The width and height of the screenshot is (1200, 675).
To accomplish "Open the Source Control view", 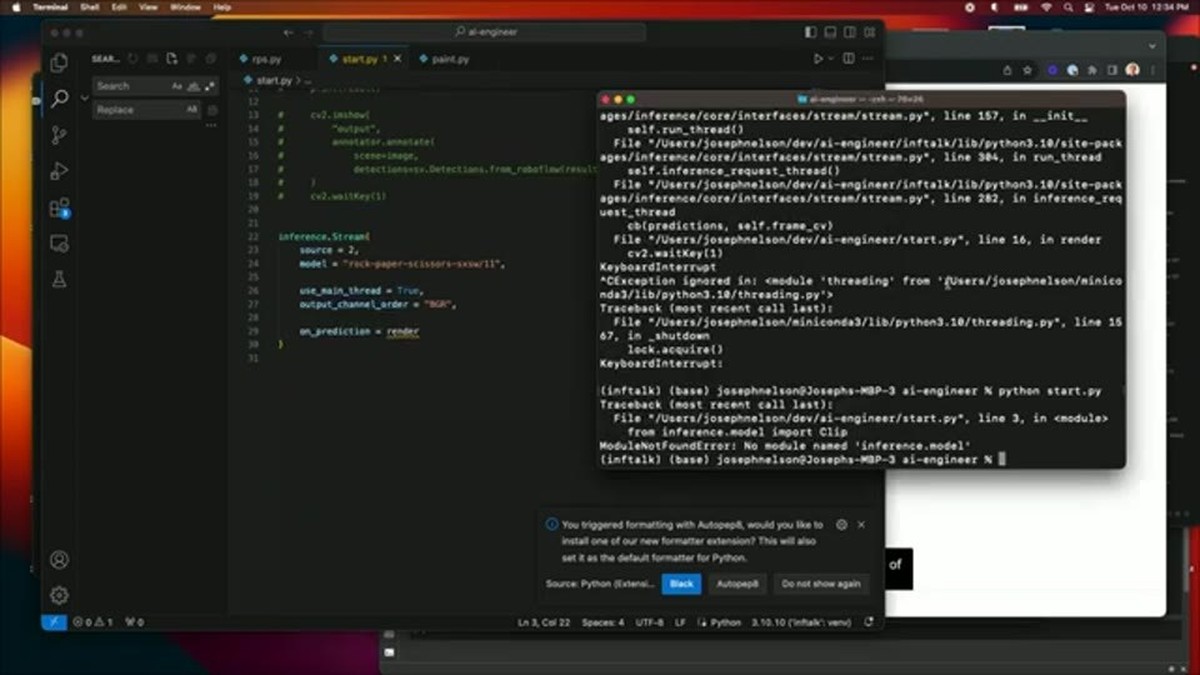I will 59,135.
